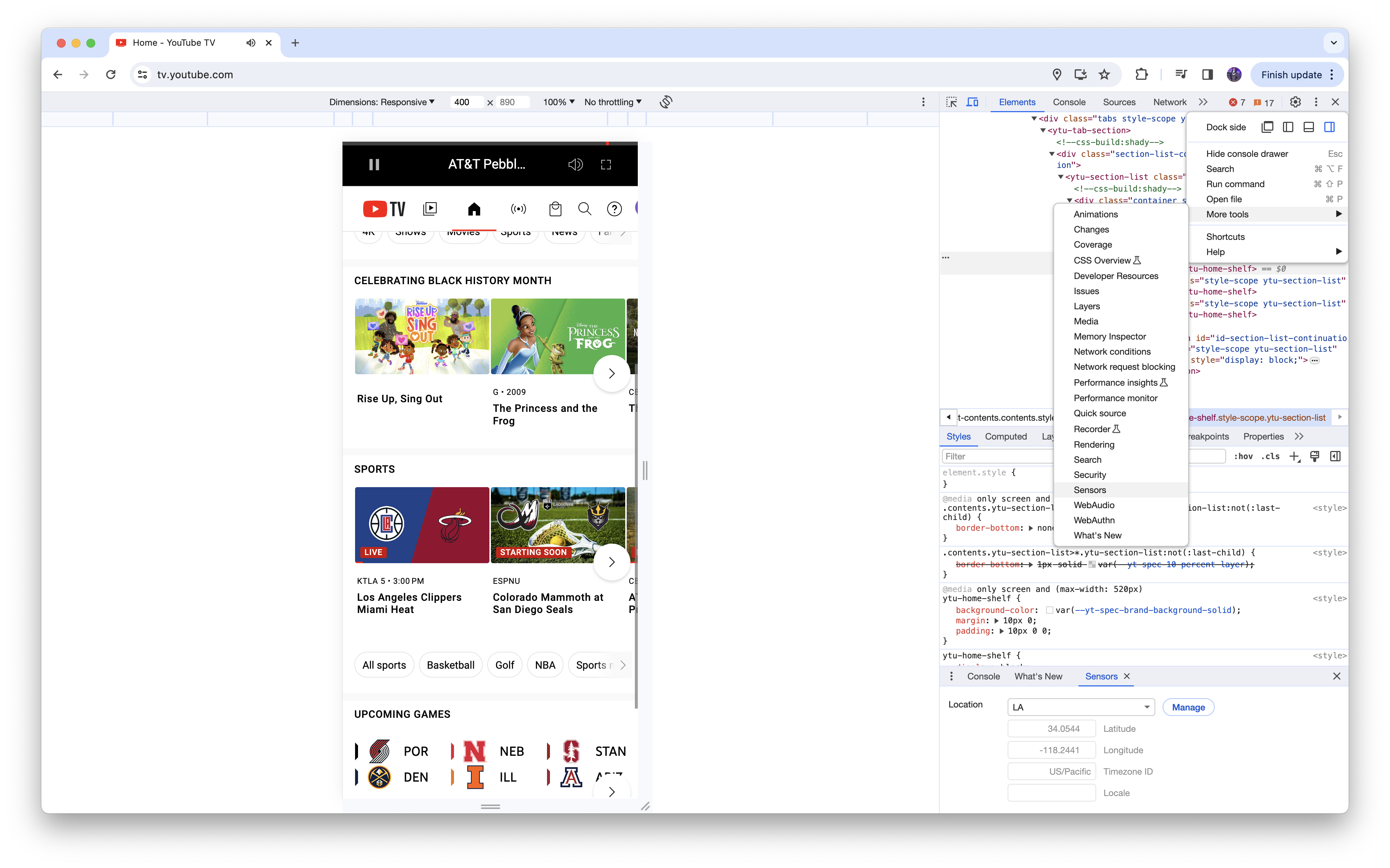Undock DevTools into separate window
Screen dimensions: 1390x868
[x=1267, y=127]
